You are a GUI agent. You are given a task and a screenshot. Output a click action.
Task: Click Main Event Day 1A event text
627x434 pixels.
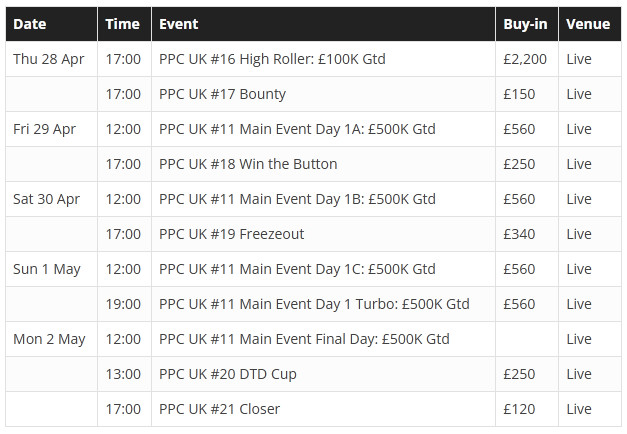tap(297, 129)
